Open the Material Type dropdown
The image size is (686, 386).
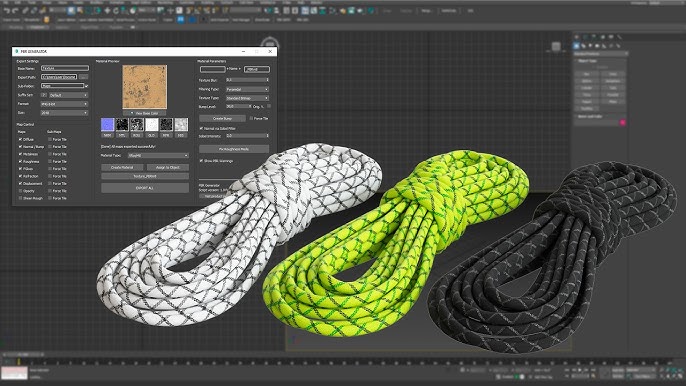coord(158,155)
